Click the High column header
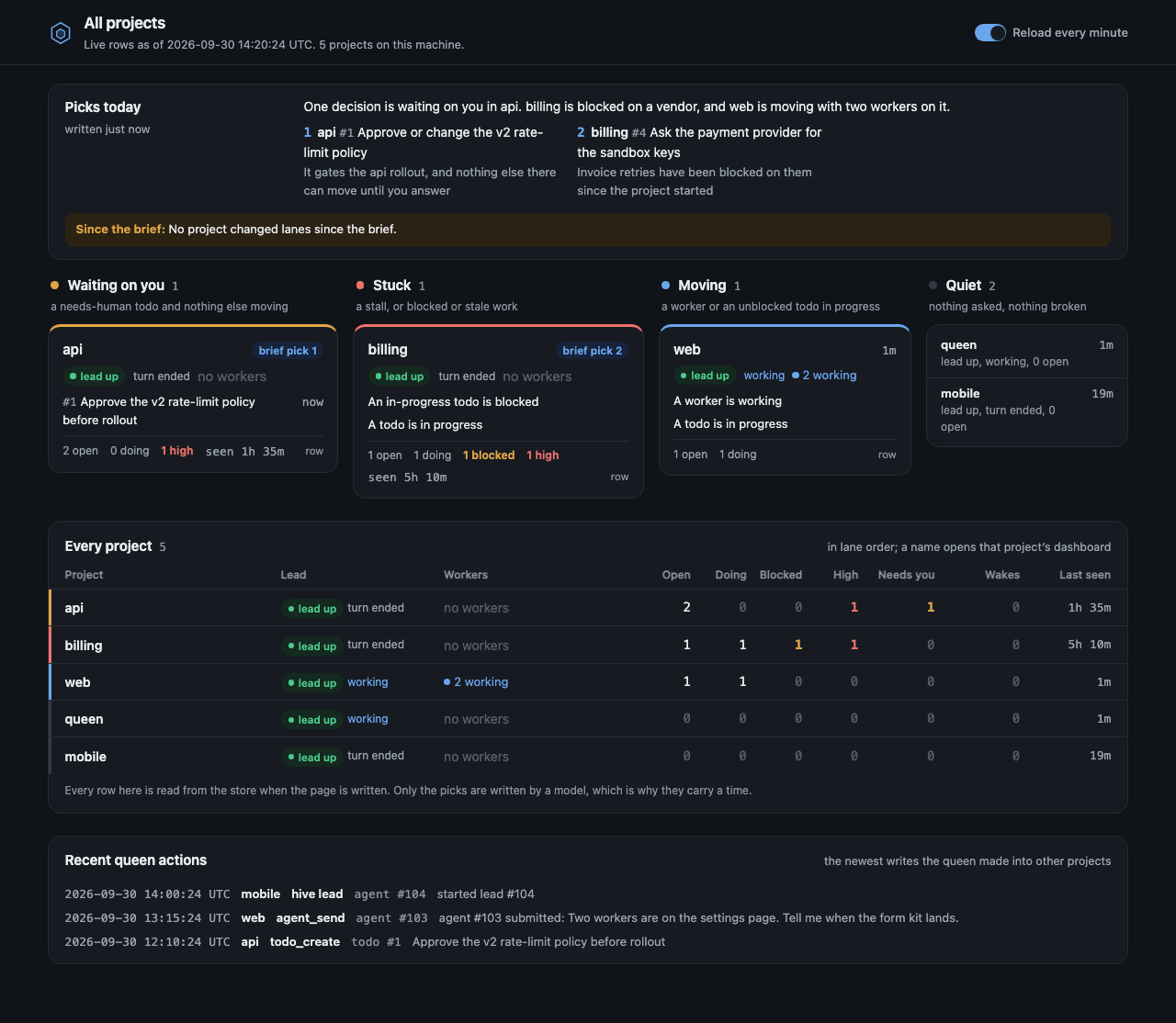Image resolution: width=1176 pixels, height=1023 pixels. [845, 575]
